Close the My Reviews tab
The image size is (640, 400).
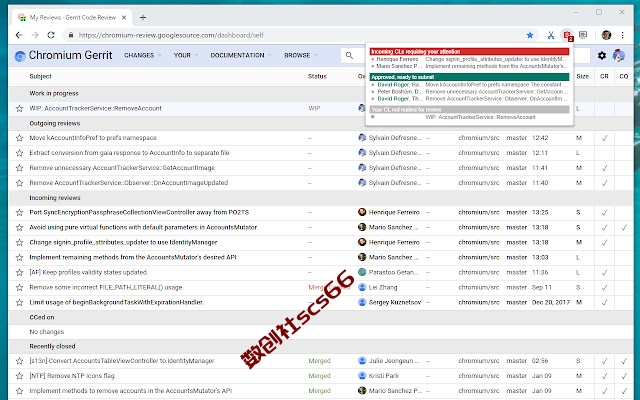pyautogui.click(x=124, y=18)
